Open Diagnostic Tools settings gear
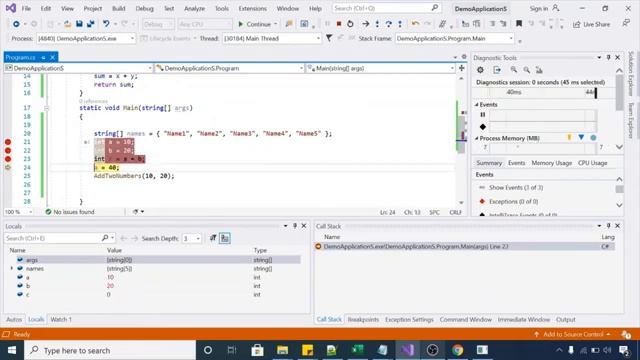 480,70
